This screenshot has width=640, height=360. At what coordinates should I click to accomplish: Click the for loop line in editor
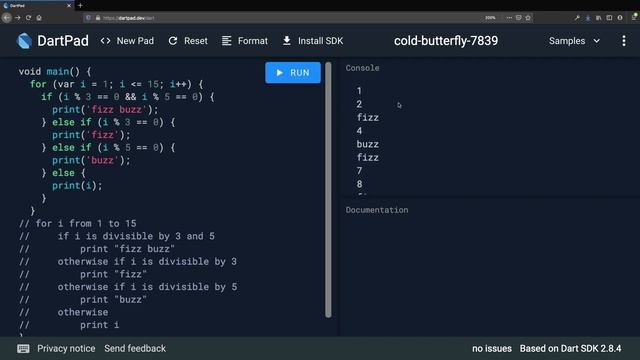pos(116,84)
